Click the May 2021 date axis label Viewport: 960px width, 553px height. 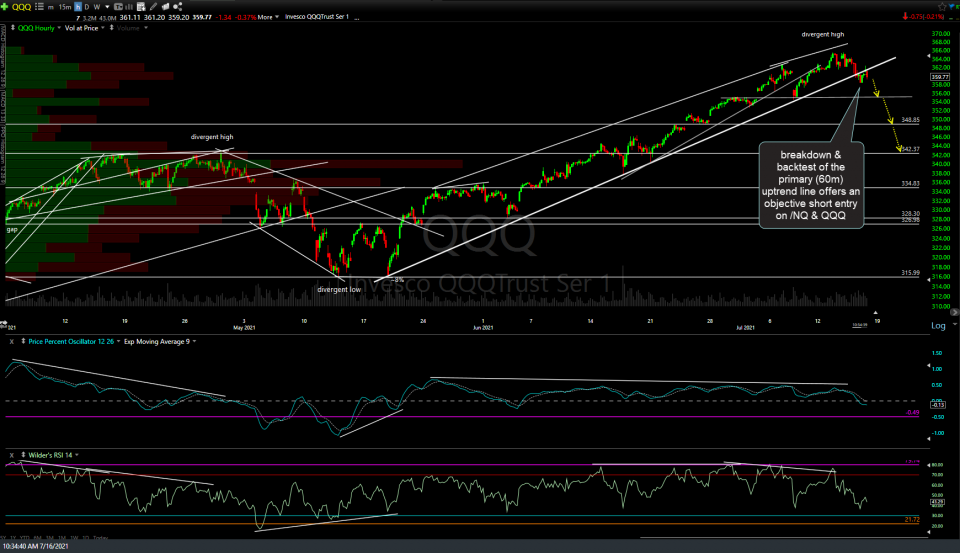tap(244, 328)
